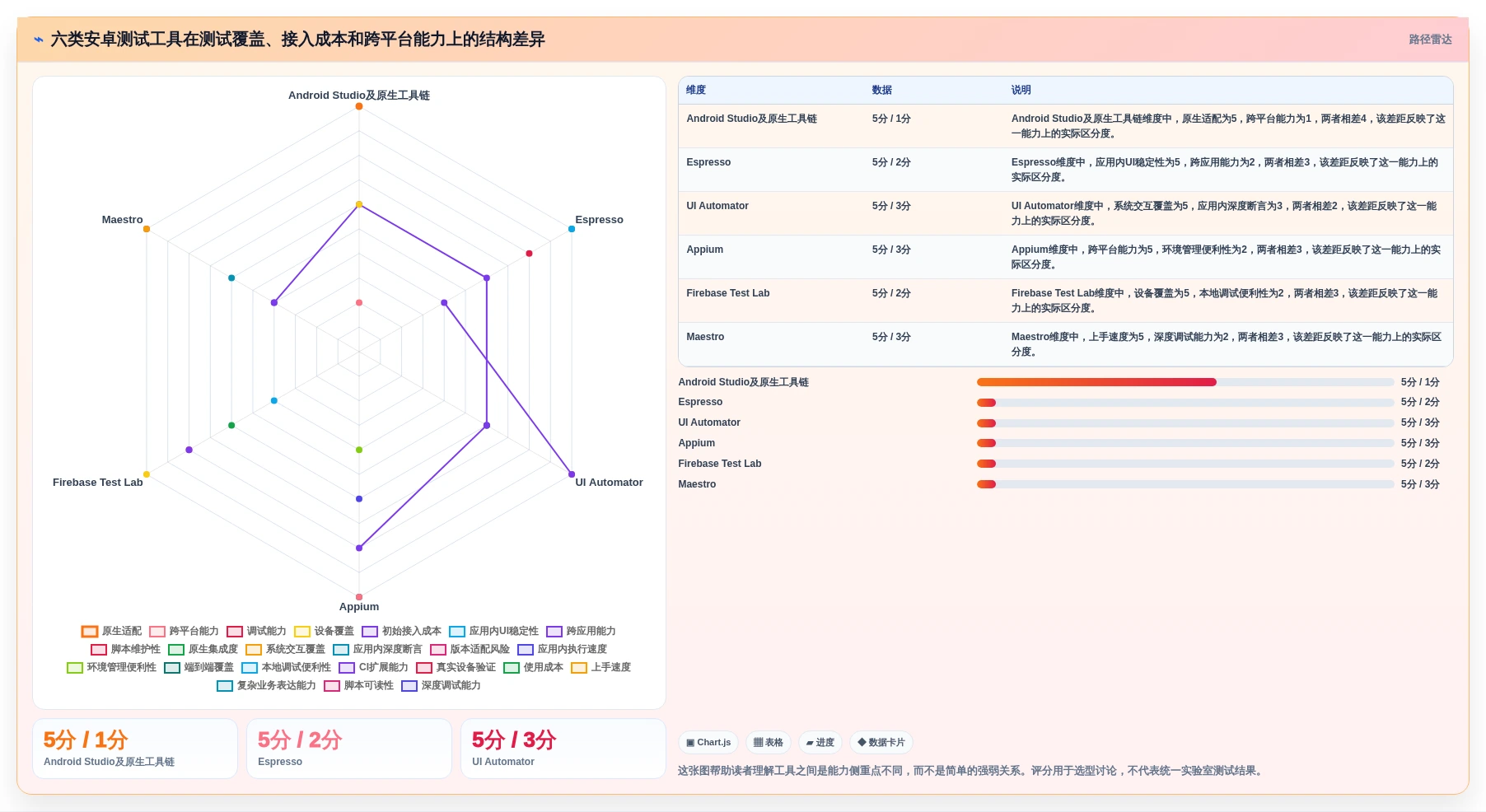Click the 数据 column header

point(882,91)
